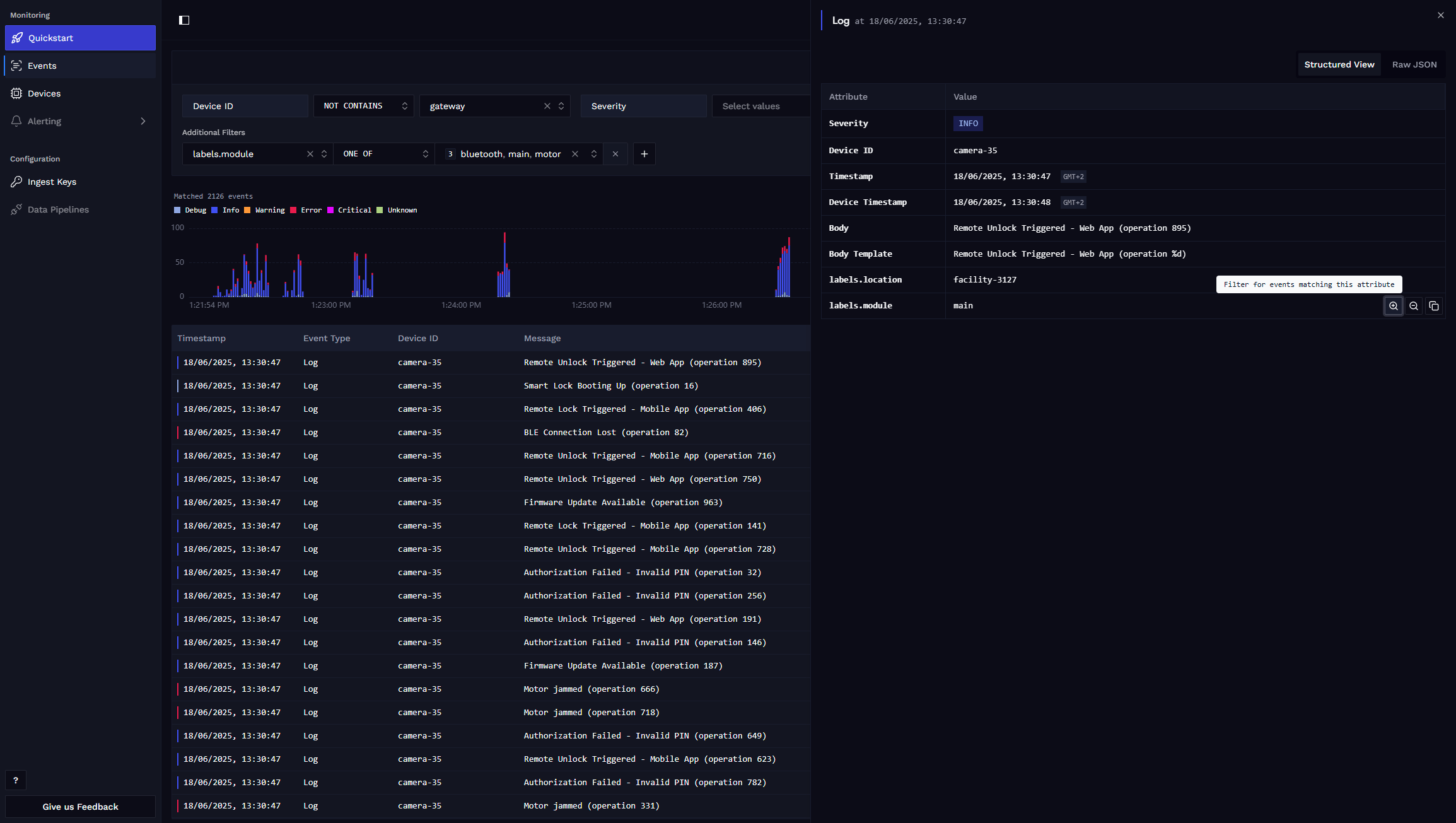Open row Authorization Failed - Invalid PIN (operation 32)

[x=491, y=573]
